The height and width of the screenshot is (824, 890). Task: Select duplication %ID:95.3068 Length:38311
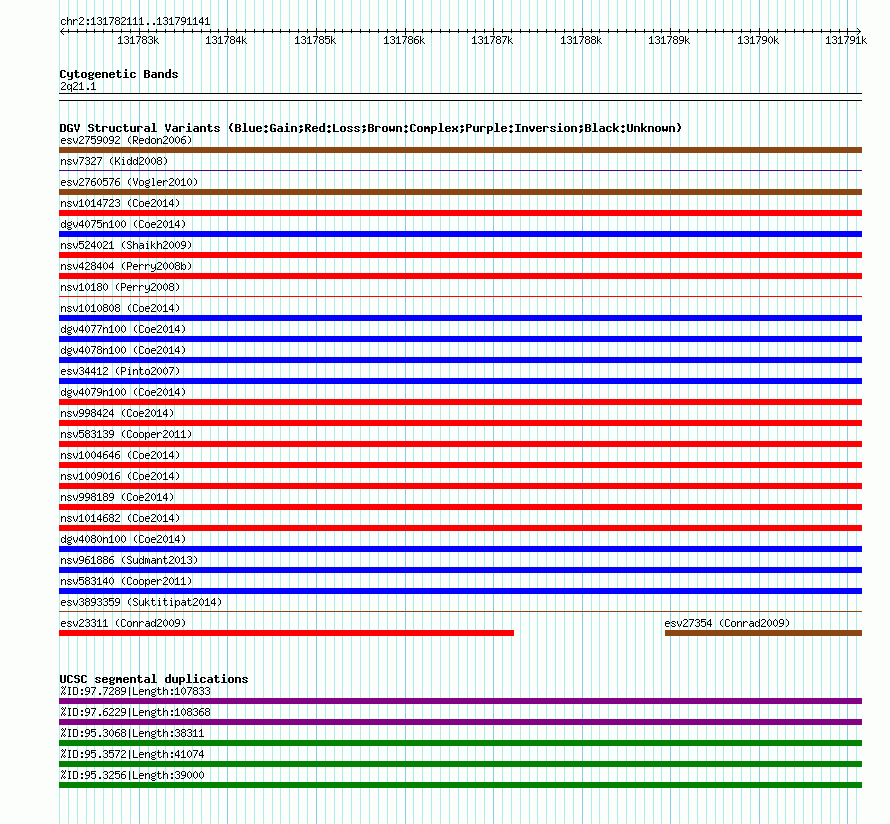point(132,733)
